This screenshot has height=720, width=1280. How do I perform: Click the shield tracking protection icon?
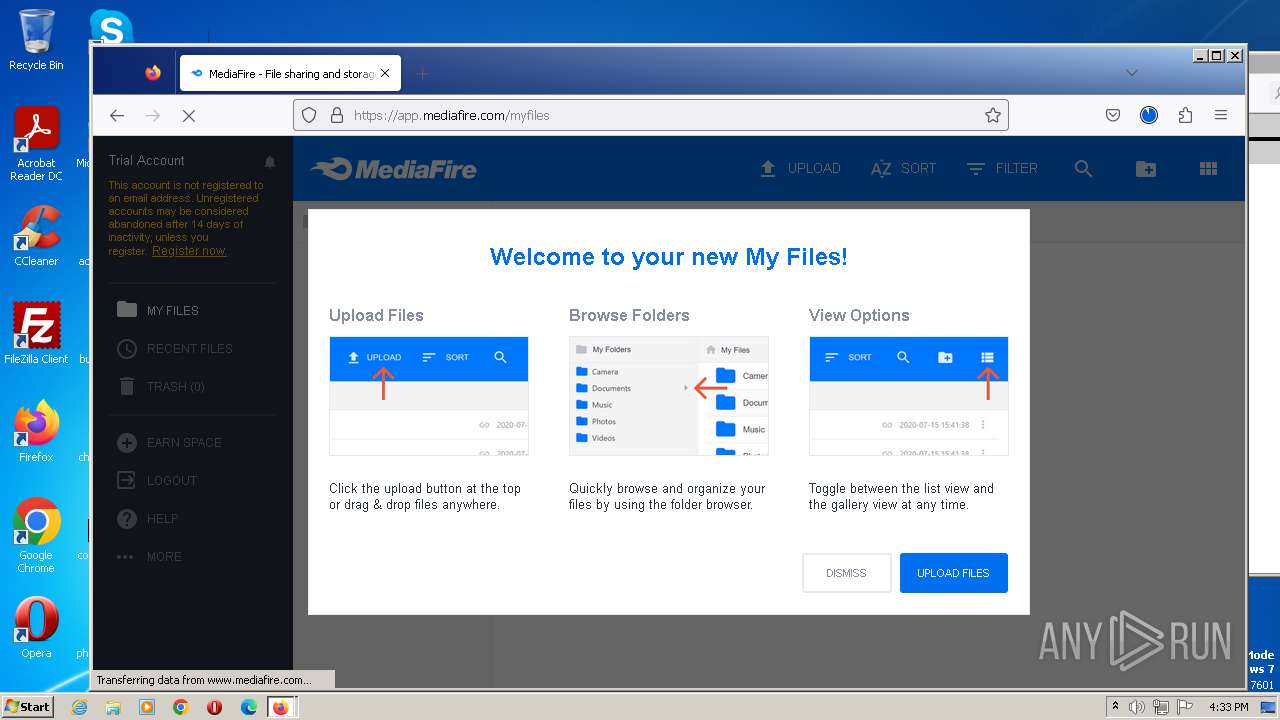[309, 115]
